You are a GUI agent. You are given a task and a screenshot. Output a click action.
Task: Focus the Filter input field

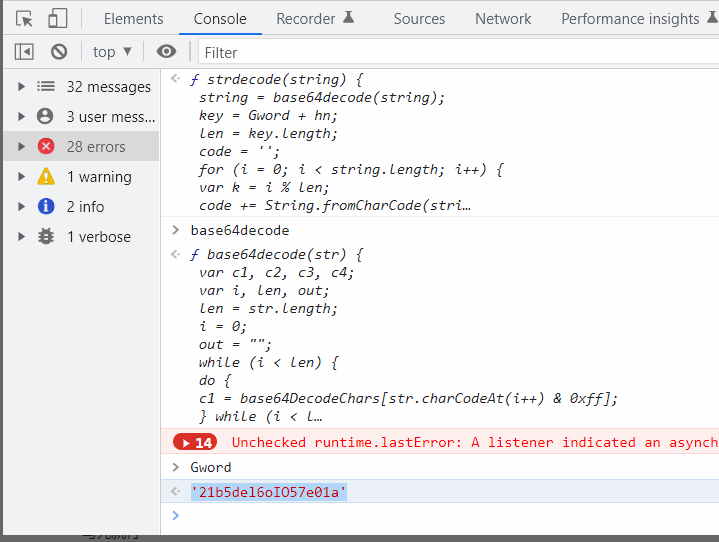pyautogui.click(x=459, y=52)
